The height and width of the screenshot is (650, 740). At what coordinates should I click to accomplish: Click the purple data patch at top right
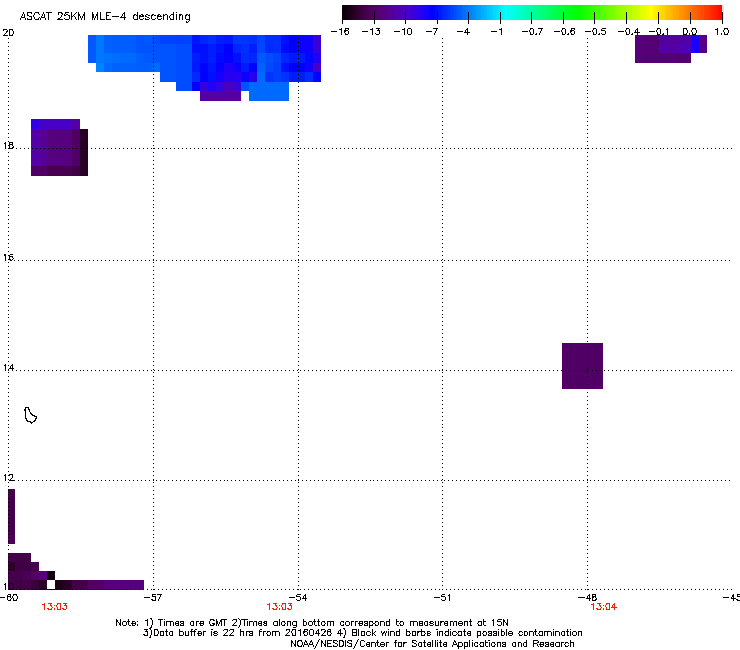671,49
